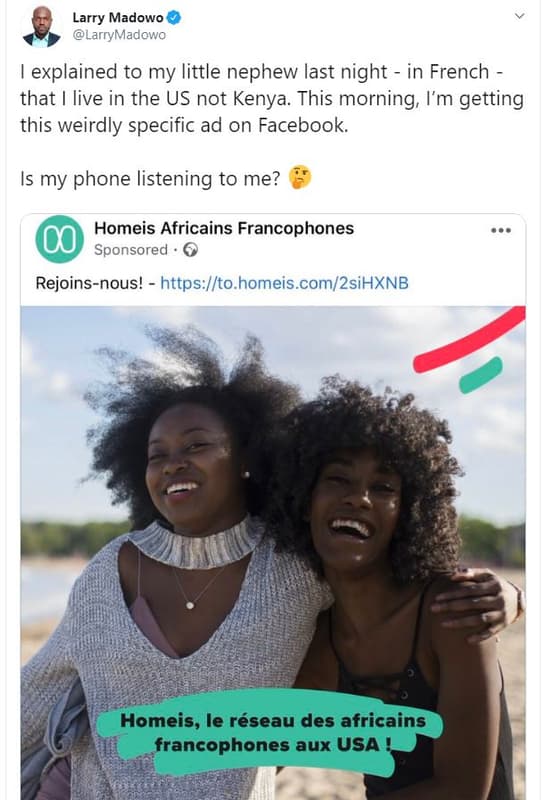This screenshot has width=547, height=800.
Task: Open the ad photo of two women
Action: pos(273,553)
